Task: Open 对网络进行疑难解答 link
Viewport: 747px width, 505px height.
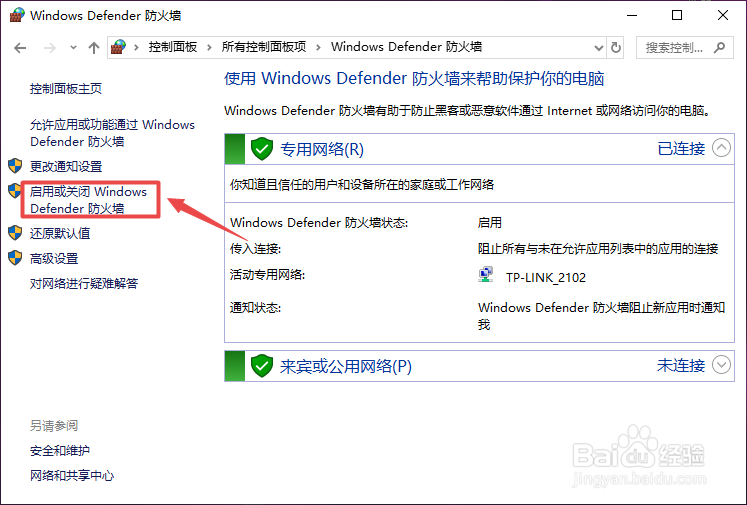Action: pyautogui.click(x=84, y=283)
